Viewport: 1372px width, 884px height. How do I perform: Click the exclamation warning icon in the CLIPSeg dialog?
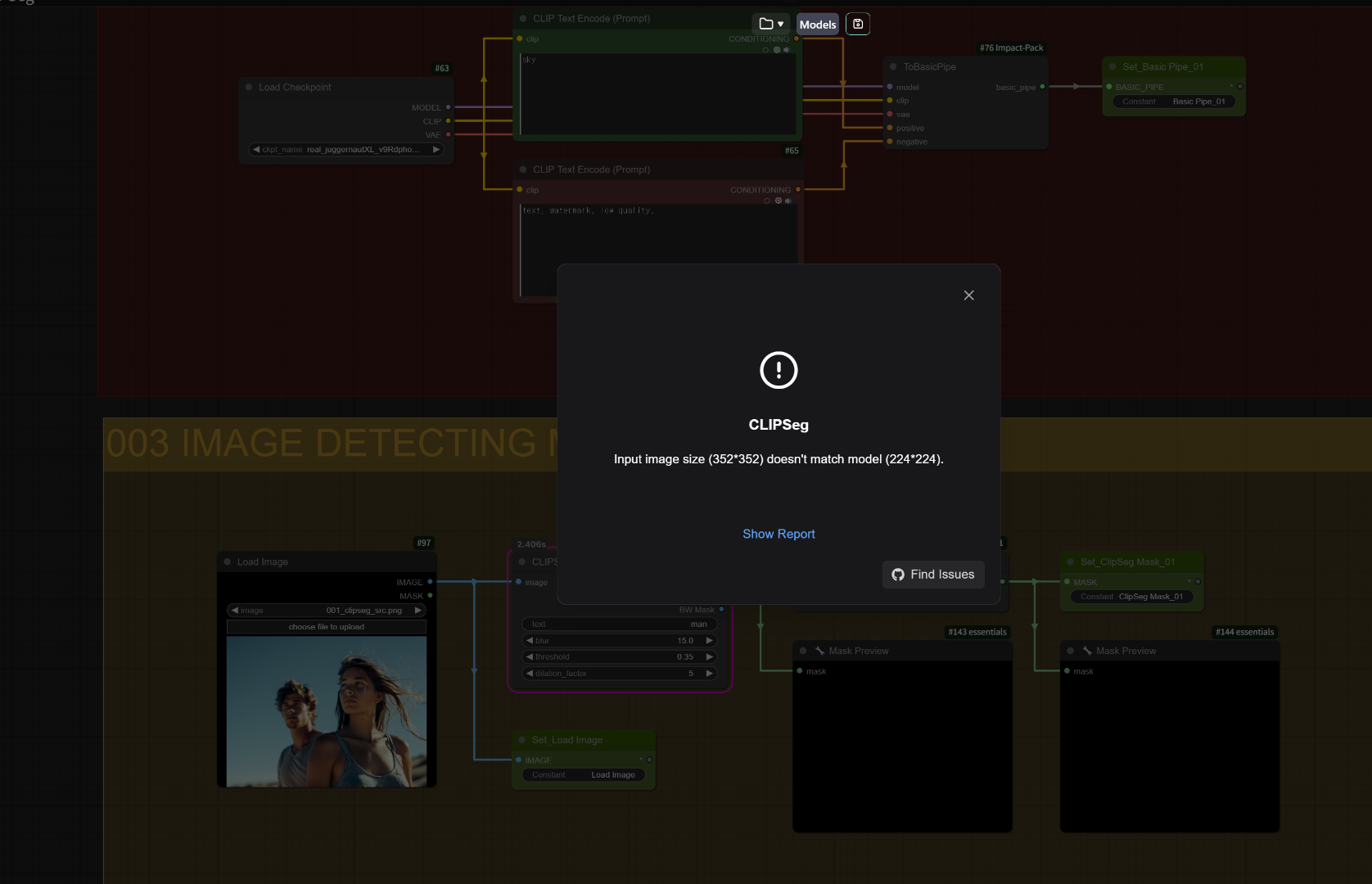tap(778, 370)
